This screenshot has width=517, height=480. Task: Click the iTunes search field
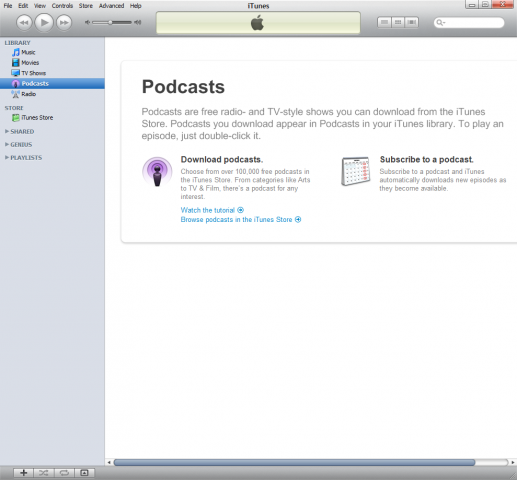(x=469, y=23)
